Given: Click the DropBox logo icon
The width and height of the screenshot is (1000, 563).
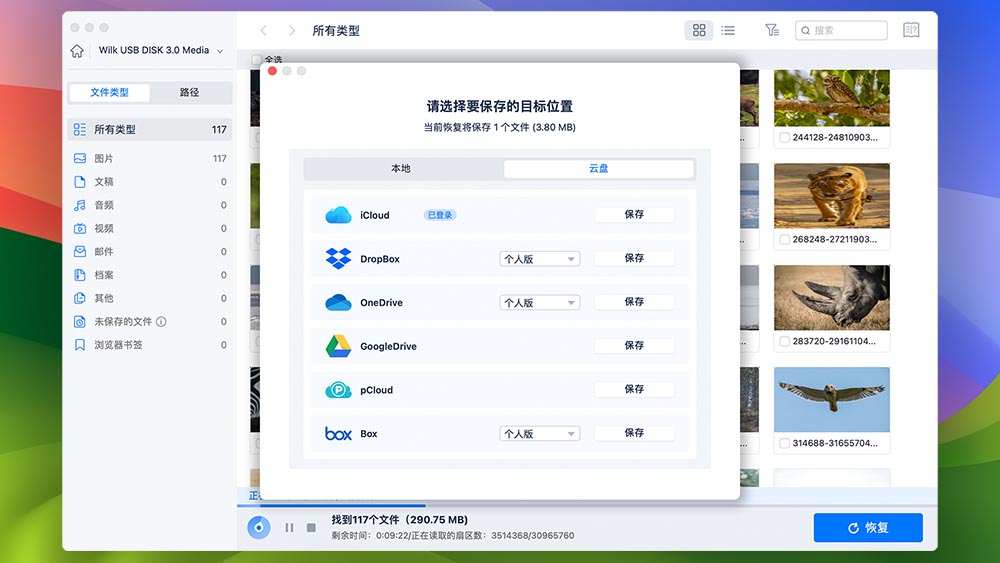Looking at the screenshot, I should pyautogui.click(x=338, y=258).
